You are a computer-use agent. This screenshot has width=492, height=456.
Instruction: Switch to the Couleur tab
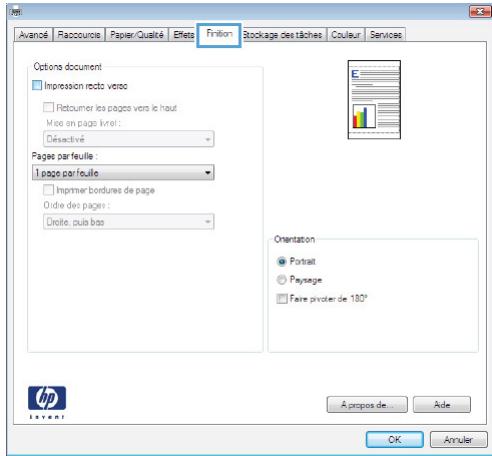346,35
